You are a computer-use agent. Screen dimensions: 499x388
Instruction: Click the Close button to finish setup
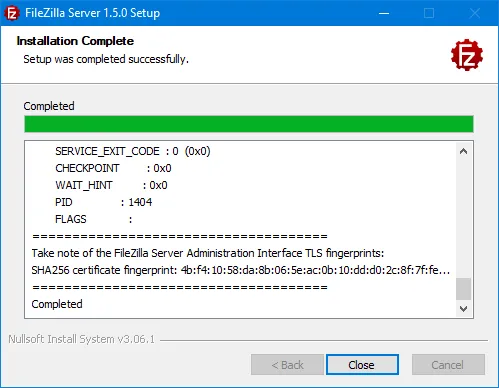point(362,365)
